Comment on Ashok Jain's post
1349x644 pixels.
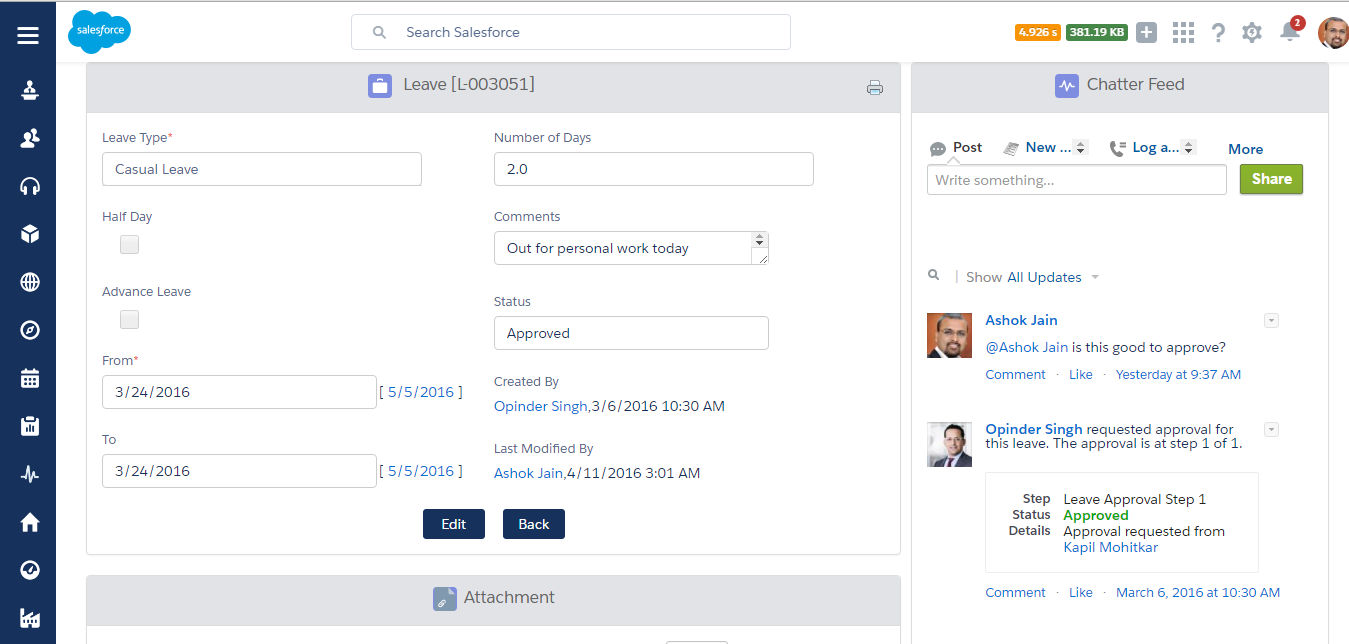click(1015, 375)
